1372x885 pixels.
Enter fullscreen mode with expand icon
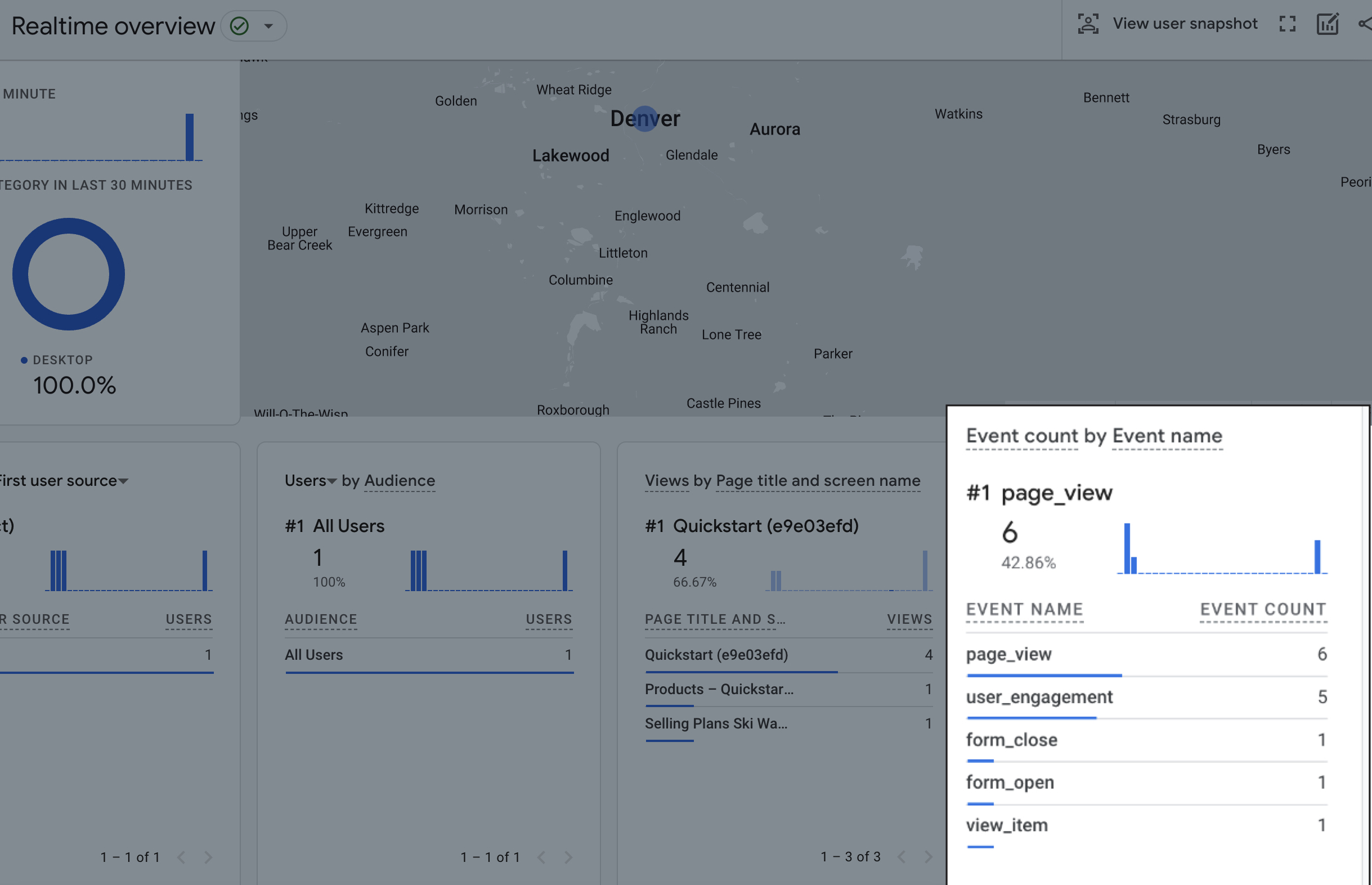1287,24
